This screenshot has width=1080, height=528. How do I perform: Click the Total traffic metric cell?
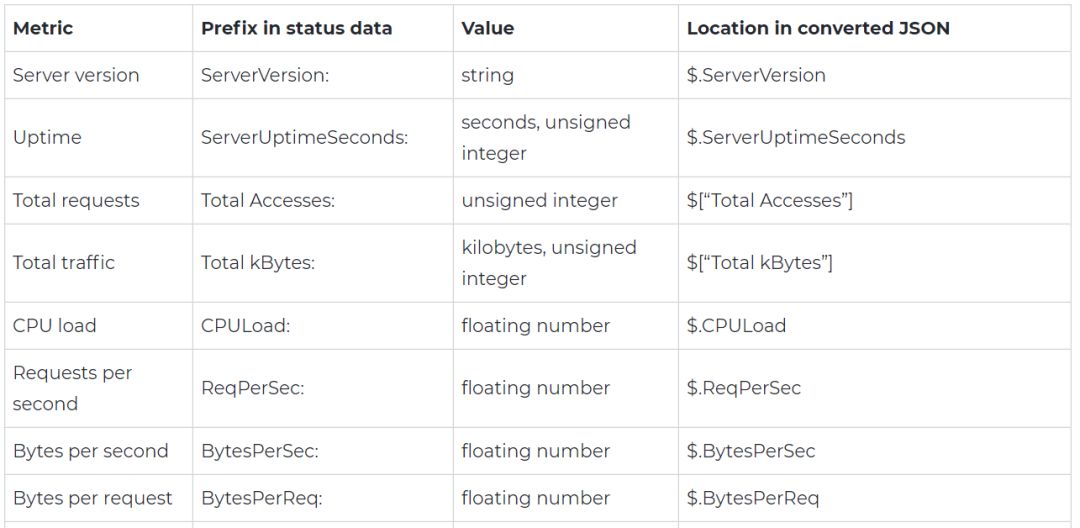pos(64,262)
